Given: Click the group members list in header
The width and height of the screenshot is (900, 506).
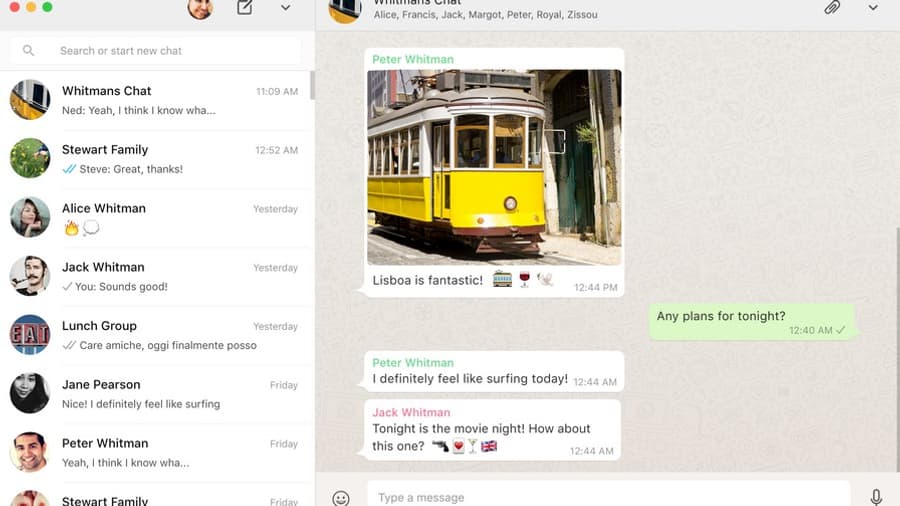Looking at the screenshot, I should tap(486, 15).
